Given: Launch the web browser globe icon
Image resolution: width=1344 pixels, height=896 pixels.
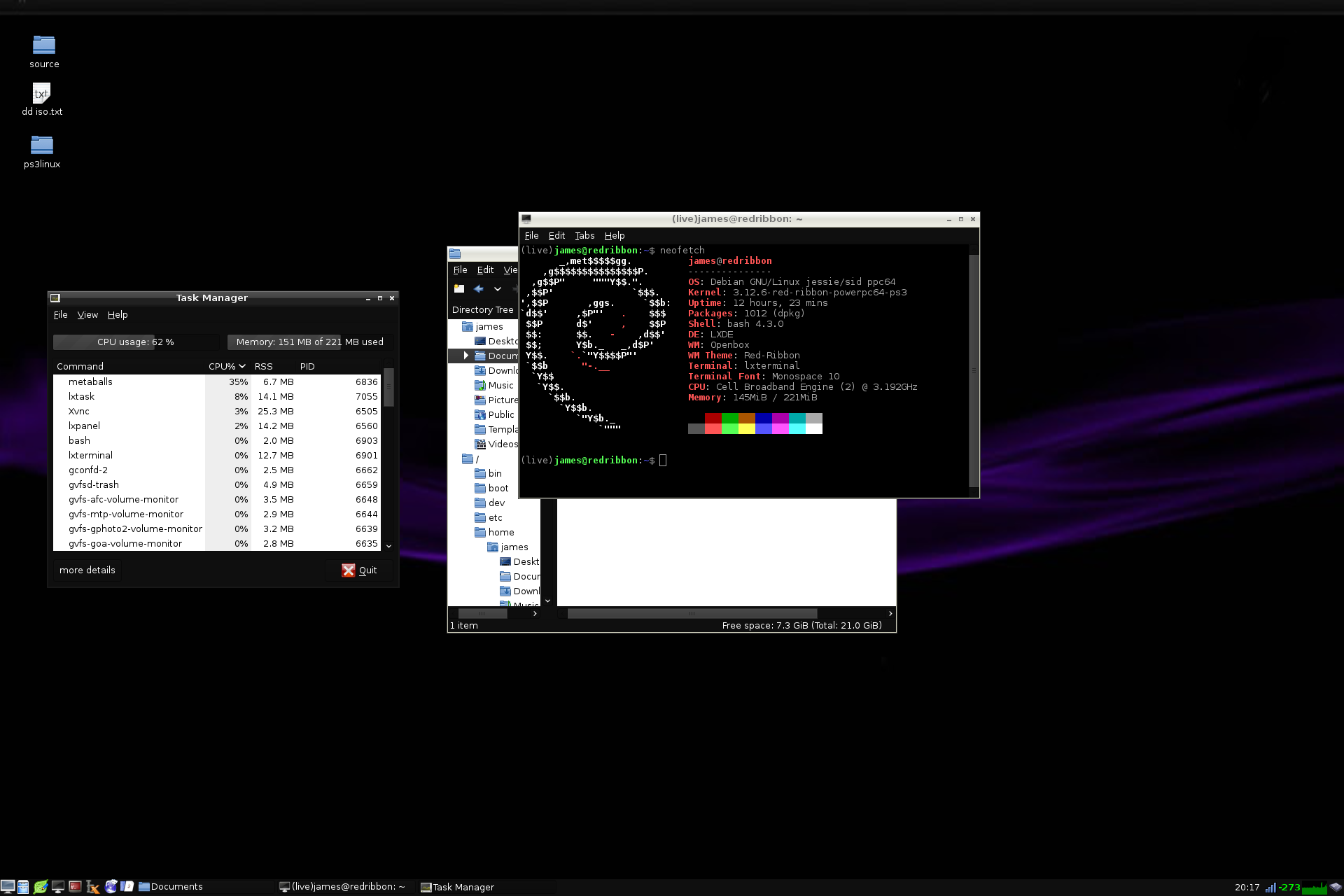Looking at the screenshot, I should 111,887.
